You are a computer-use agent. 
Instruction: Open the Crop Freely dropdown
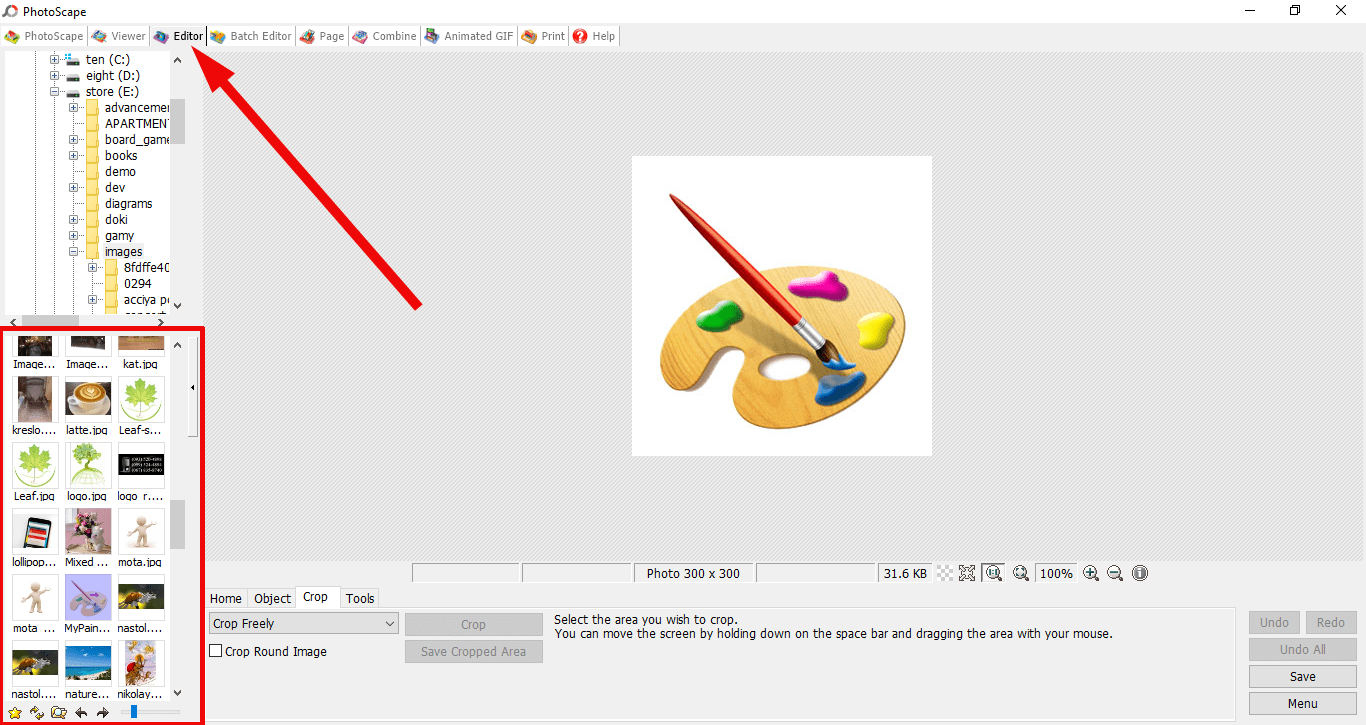coord(304,623)
